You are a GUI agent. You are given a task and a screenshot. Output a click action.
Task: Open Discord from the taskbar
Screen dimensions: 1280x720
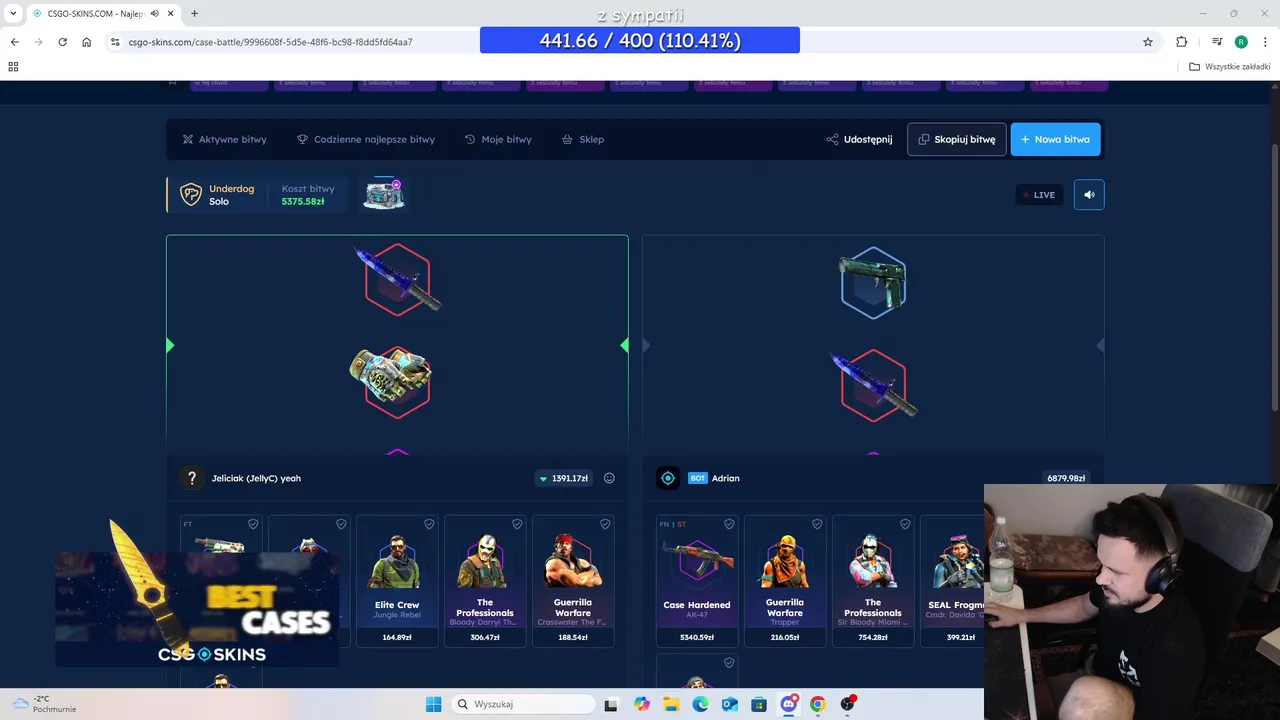pos(788,704)
